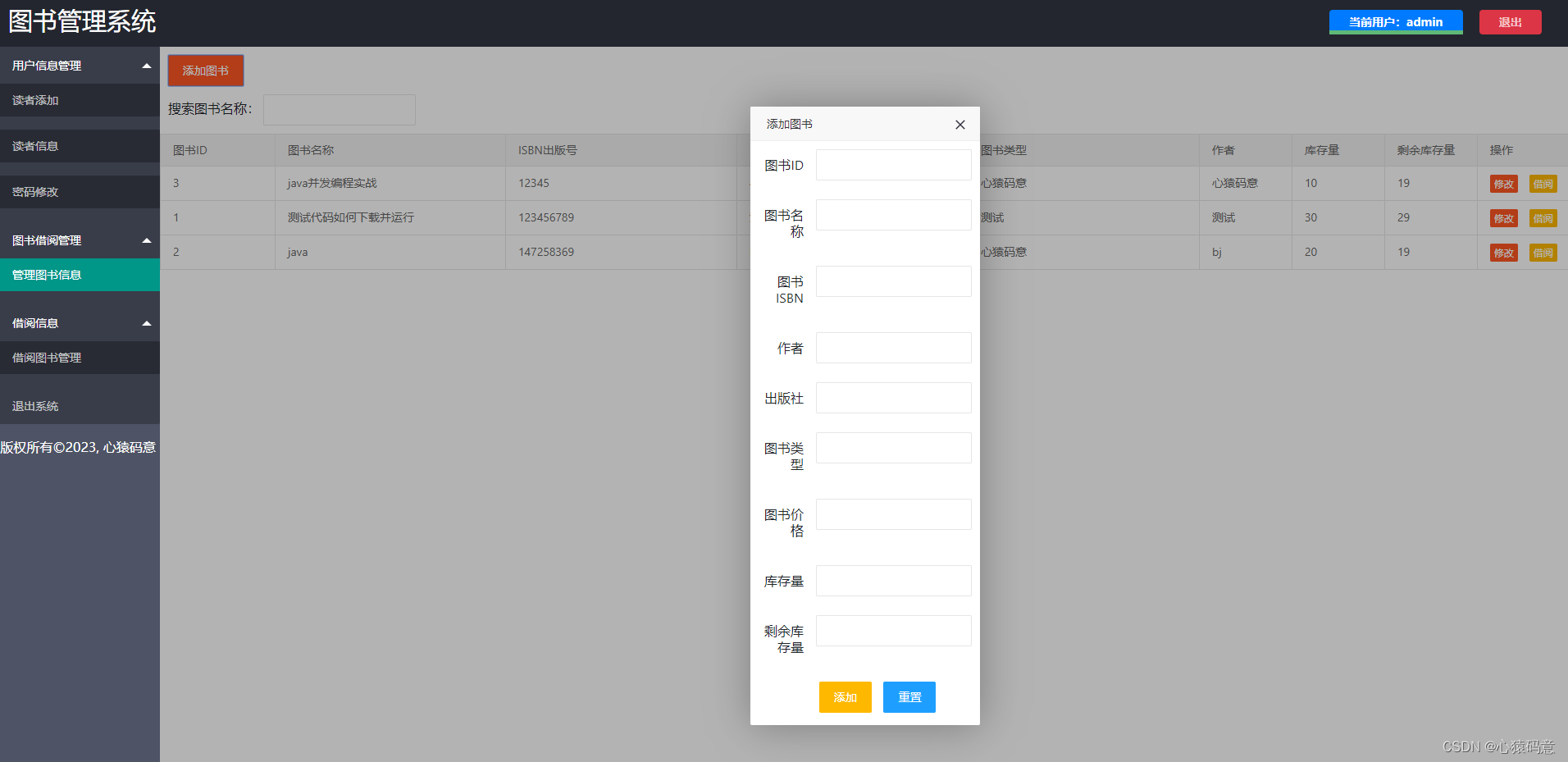Close the 添加图书 dialog
The width and height of the screenshot is (1568, 762).
coord(959,125)
